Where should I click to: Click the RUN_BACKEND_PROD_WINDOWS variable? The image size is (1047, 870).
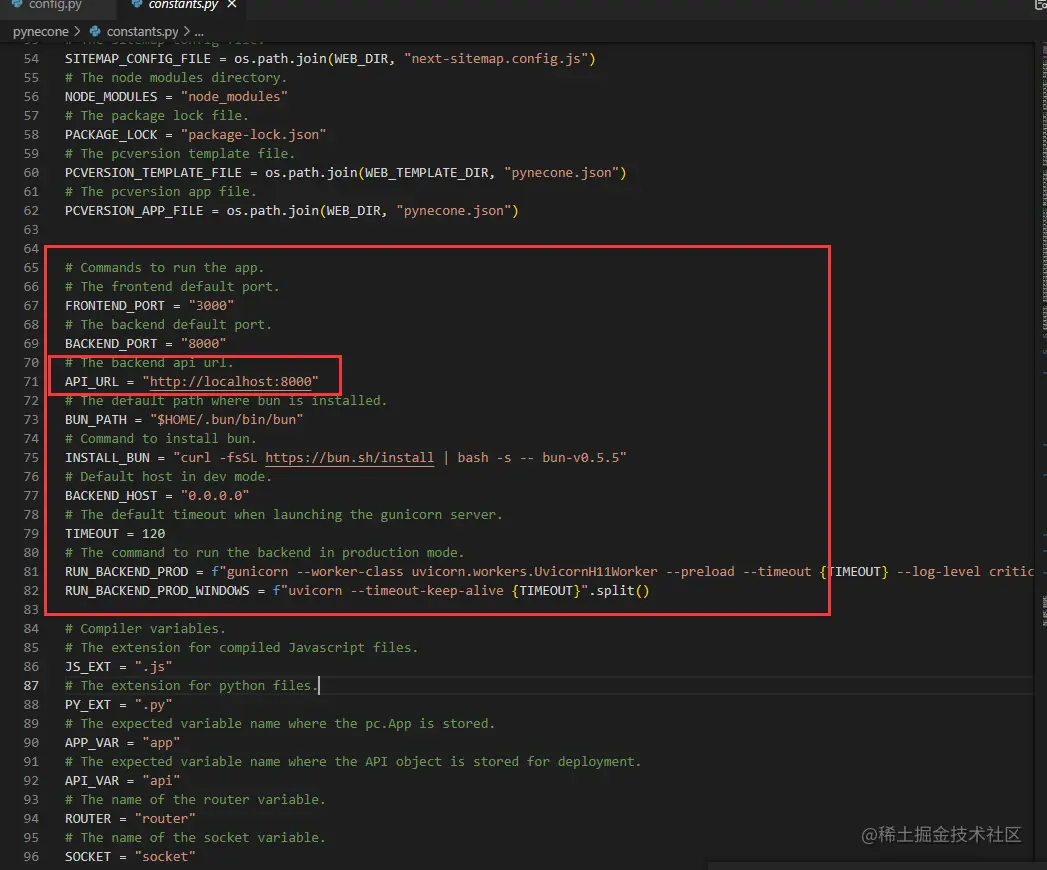[x=157, y=591]
